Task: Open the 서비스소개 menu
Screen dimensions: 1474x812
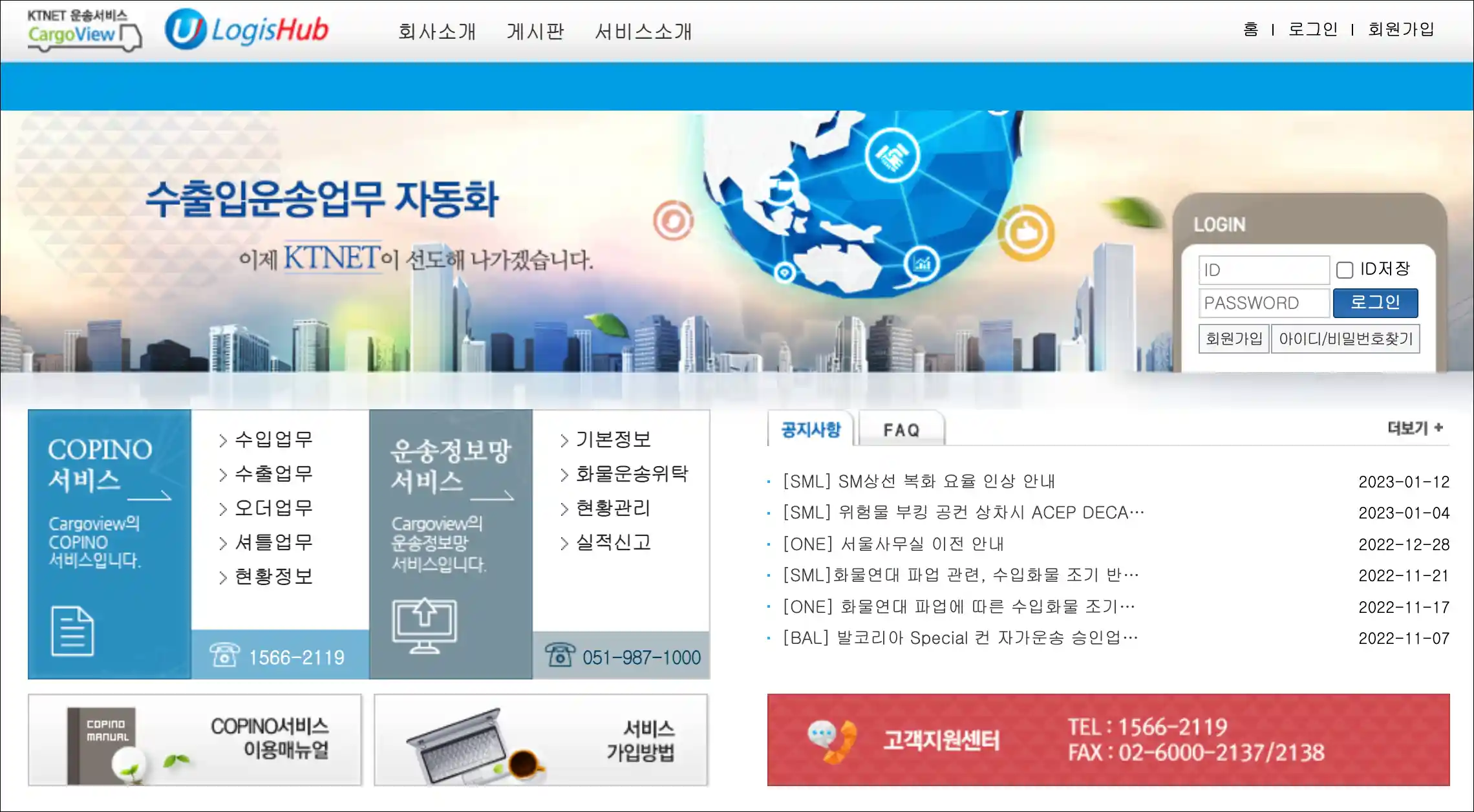Action: 643,31
